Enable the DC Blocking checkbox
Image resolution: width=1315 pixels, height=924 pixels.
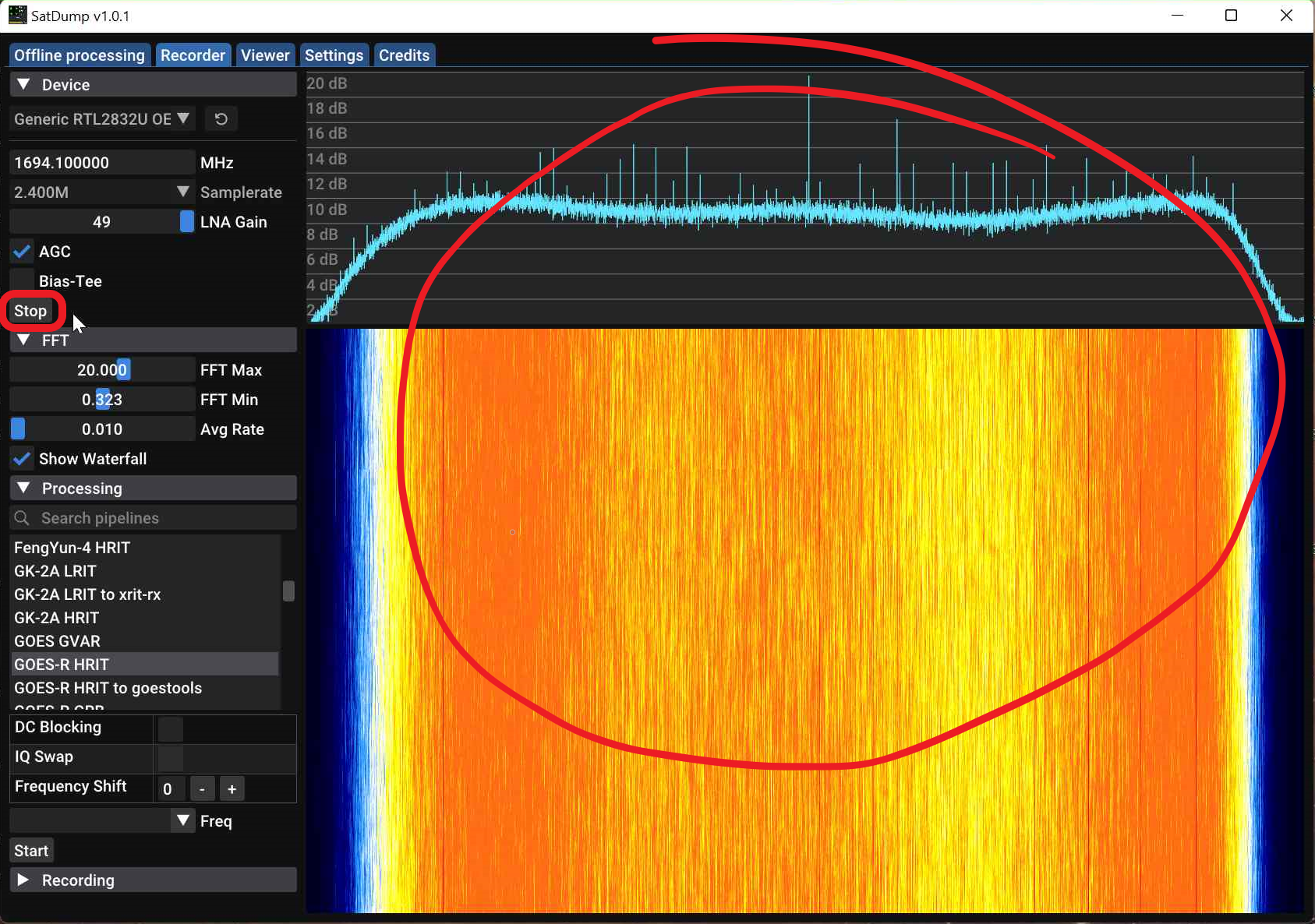coord(171,729)
